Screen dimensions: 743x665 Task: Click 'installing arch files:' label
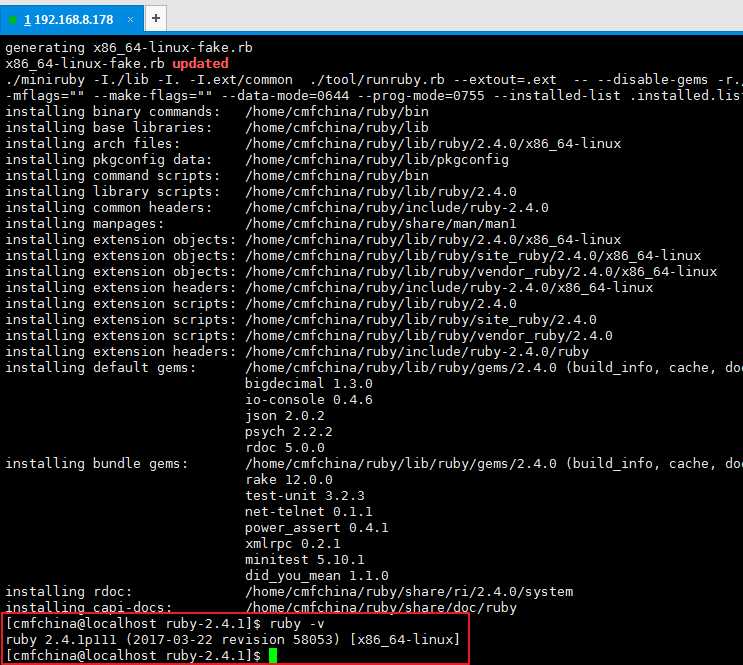click(x=93, y=144)
